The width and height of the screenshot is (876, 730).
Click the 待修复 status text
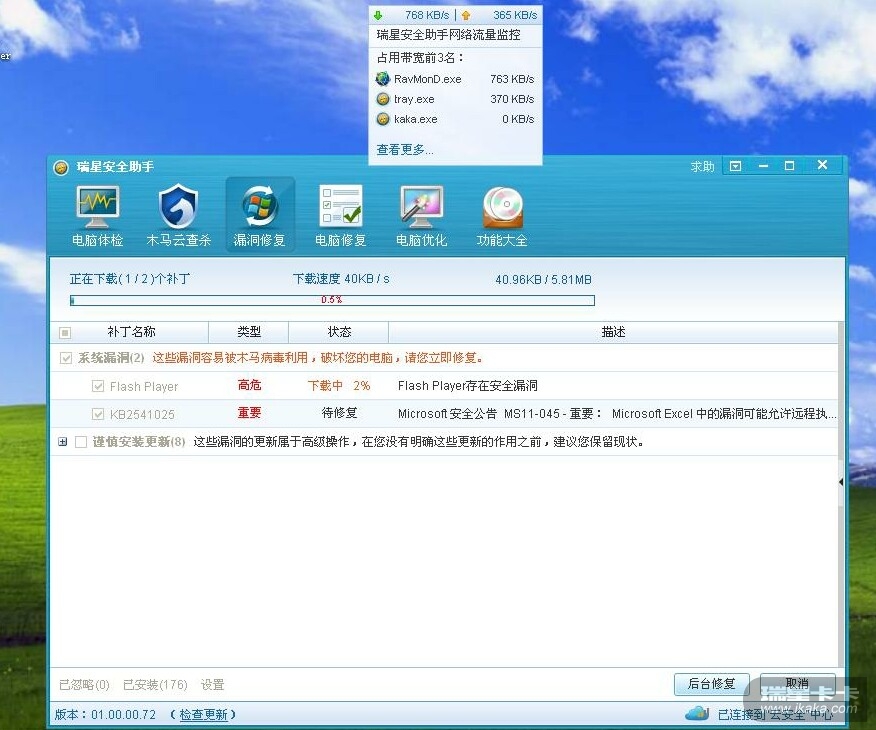(x=339, y=413)
